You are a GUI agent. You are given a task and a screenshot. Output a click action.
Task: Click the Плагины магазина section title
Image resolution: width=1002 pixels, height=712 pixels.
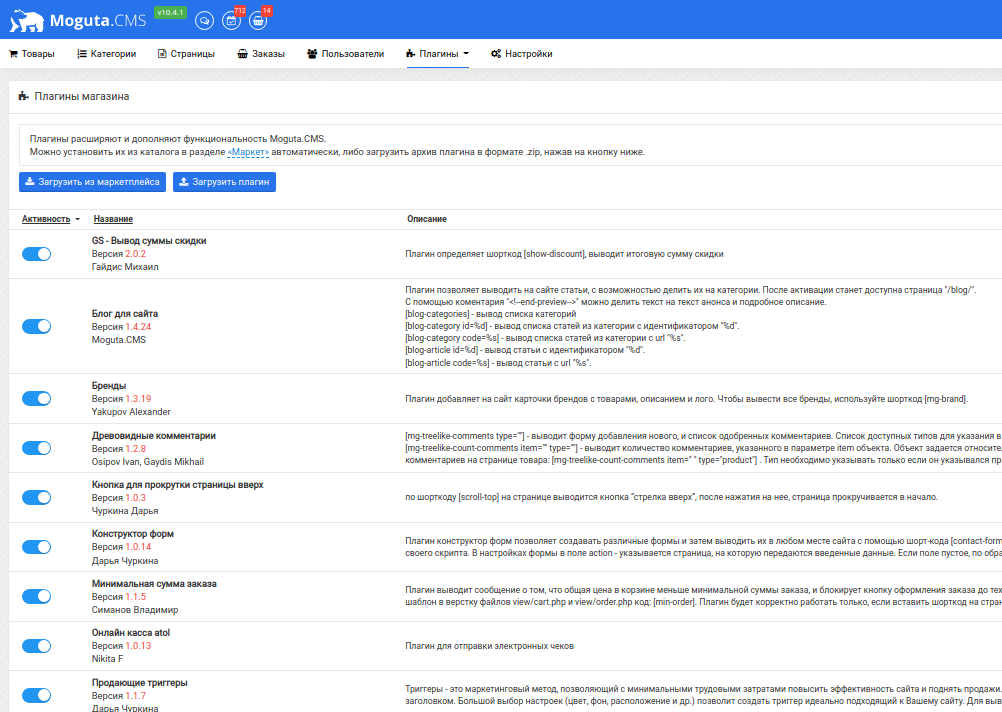click(82, 96)
